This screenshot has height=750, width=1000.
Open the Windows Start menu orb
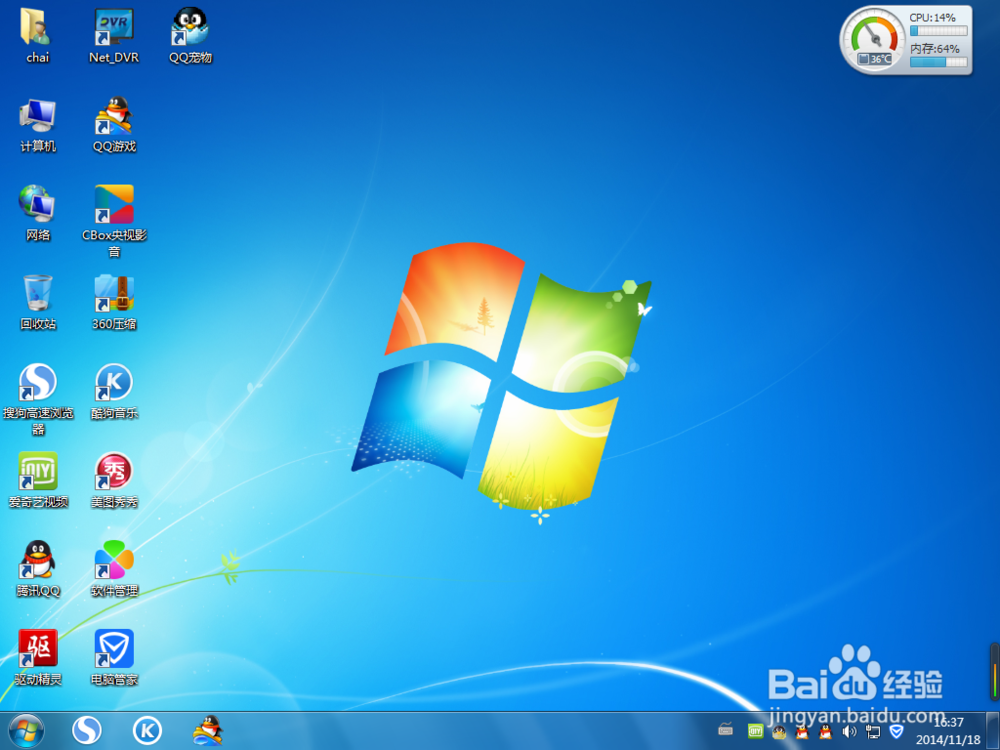tap(26, 731)
